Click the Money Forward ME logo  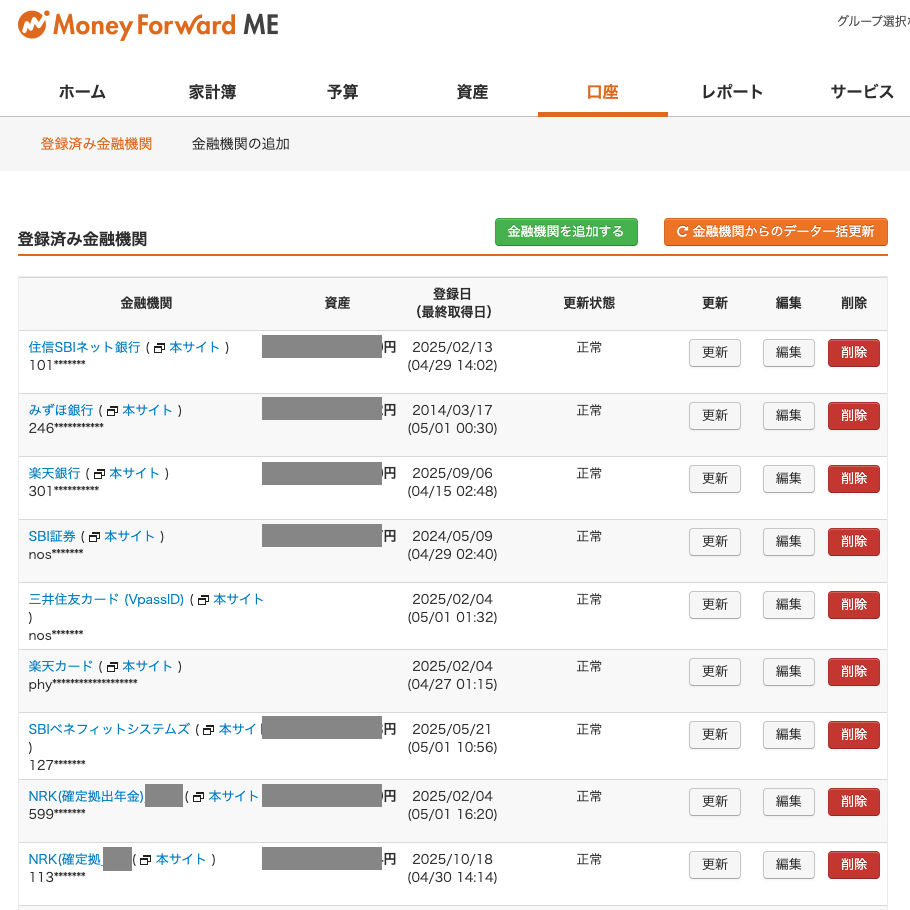point(148,25)
